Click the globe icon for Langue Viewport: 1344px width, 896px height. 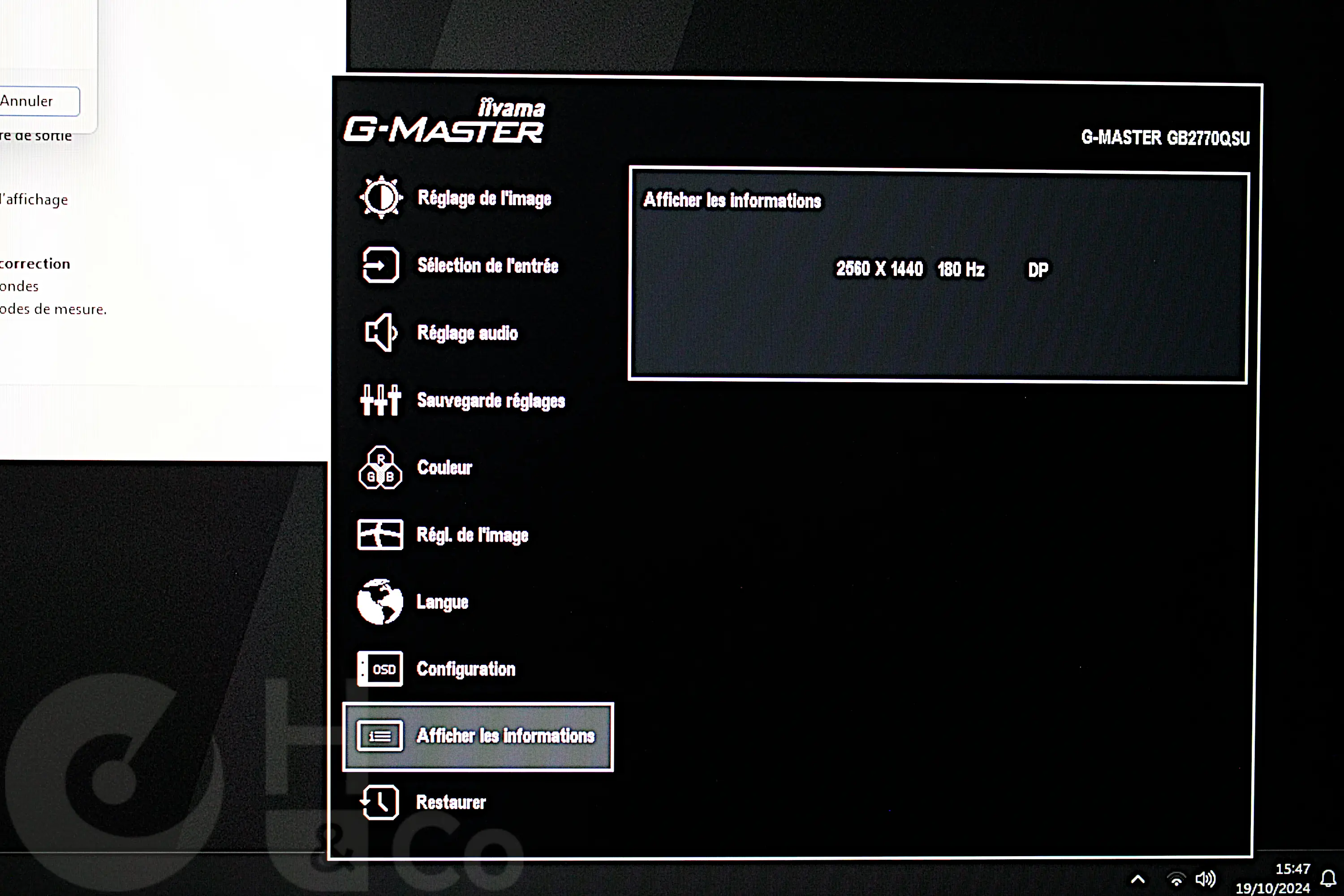pyautogui.click(x=380, y=602)
